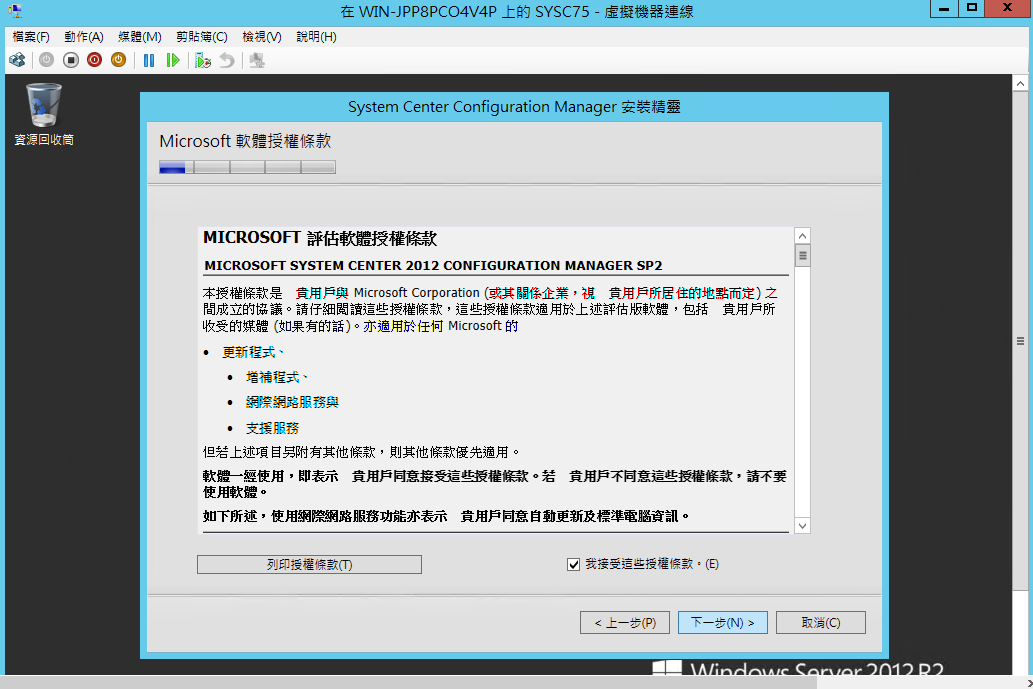
Task: Click the license text scrollbar thumb
Action: click(x=802, y=256)
